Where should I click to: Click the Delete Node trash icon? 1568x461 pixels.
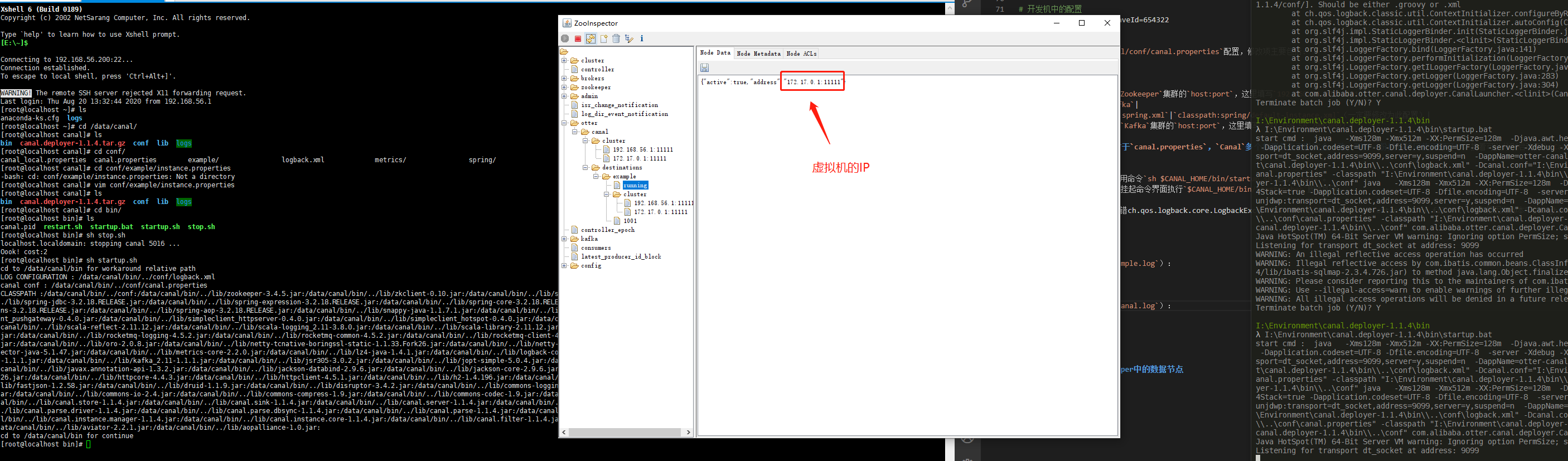point(616,39)
